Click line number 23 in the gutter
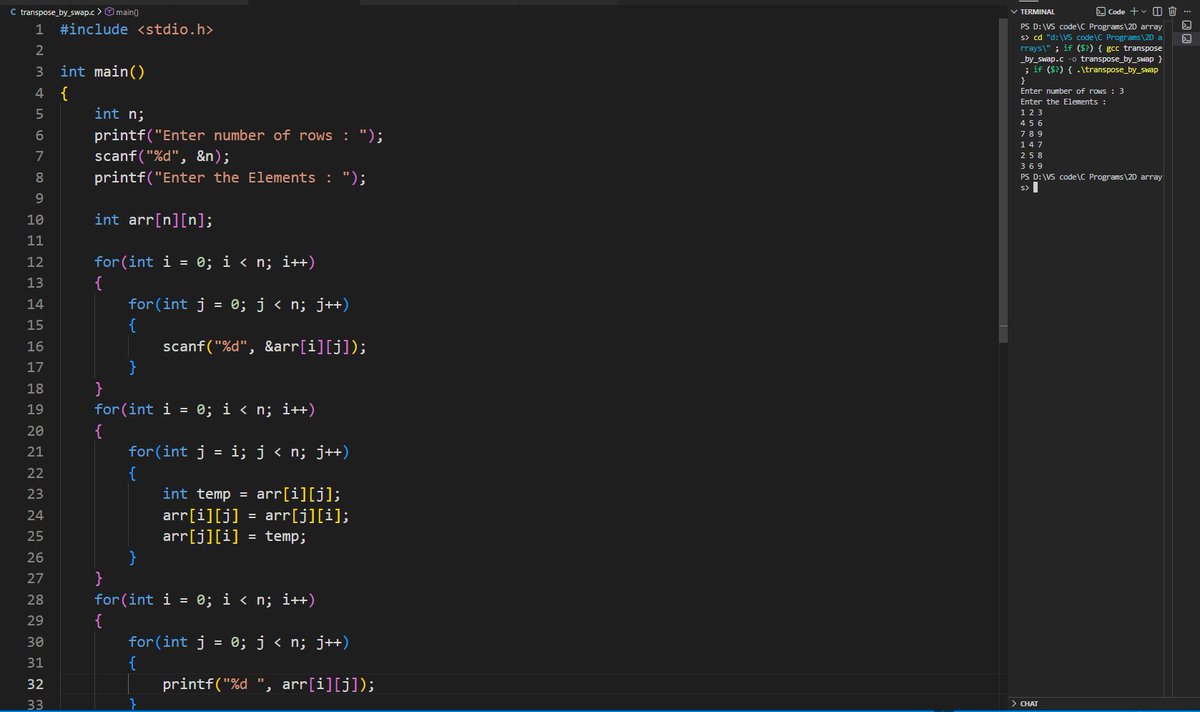The image size is (1200, 712). point(35,493)
